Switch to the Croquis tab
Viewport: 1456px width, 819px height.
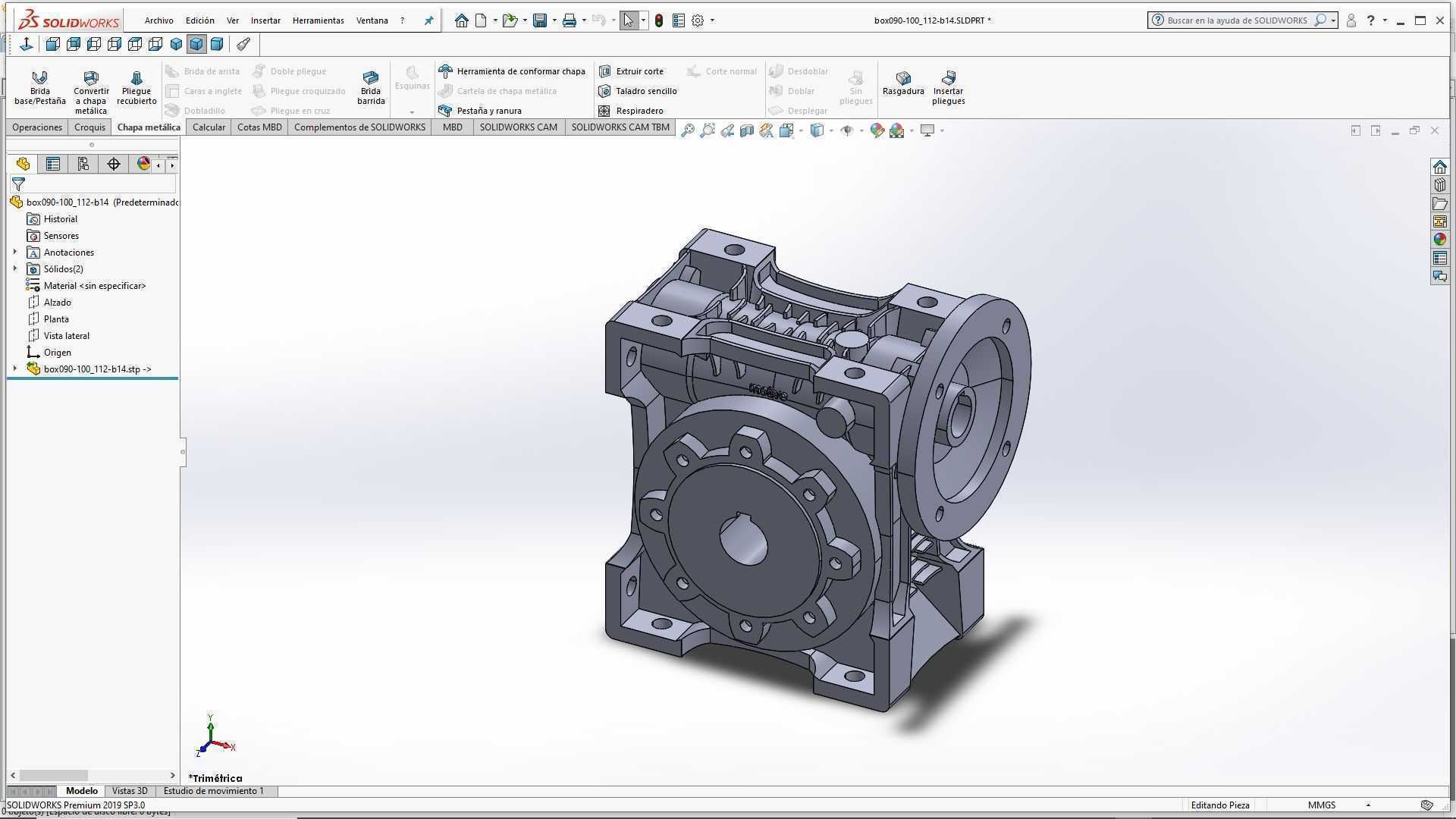click(x=89, y=127)
